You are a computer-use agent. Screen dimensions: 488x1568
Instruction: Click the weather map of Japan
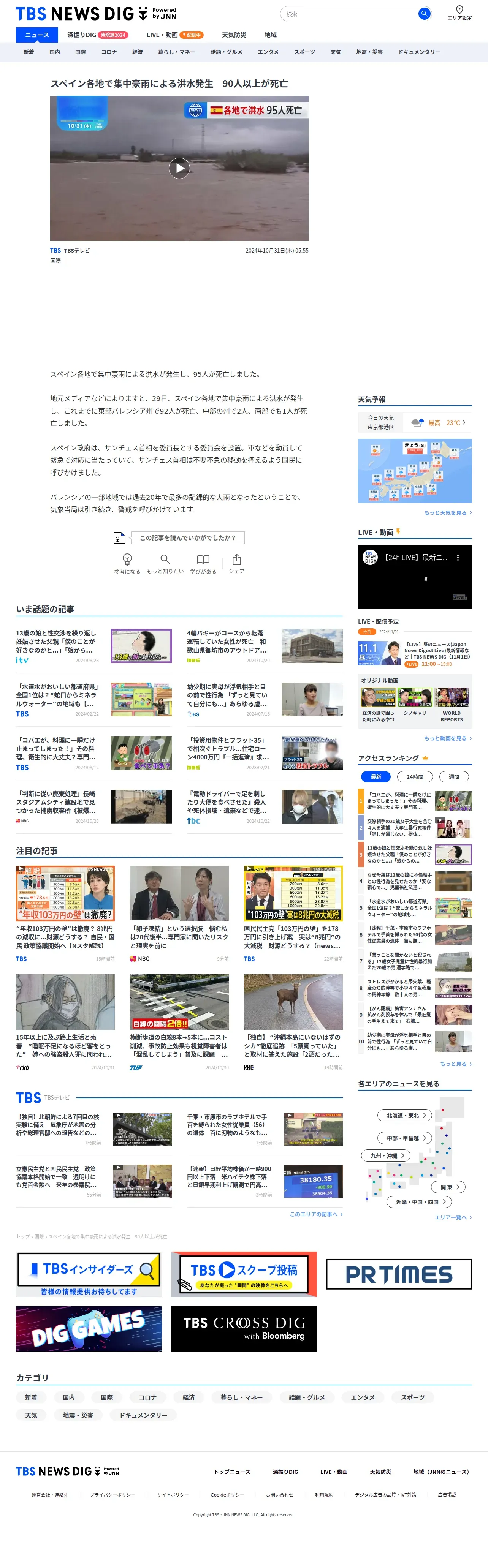pos(415,471)
